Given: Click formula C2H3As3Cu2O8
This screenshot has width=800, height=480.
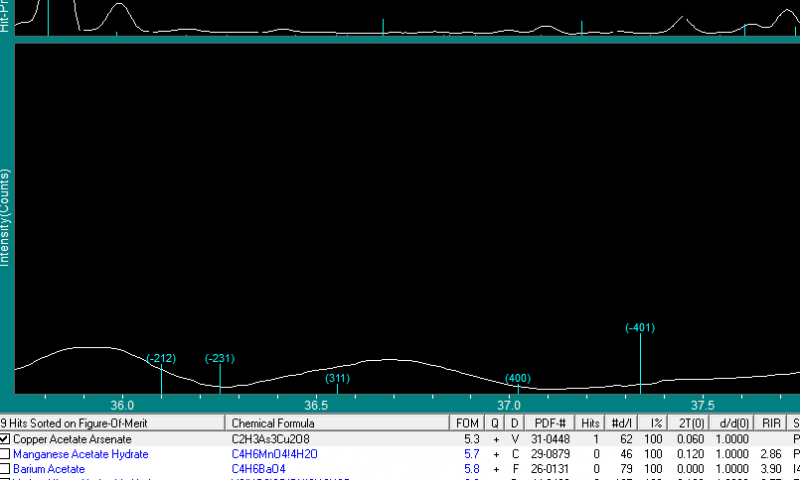Looking at the screenshot, I should click(x=270, y=439).
